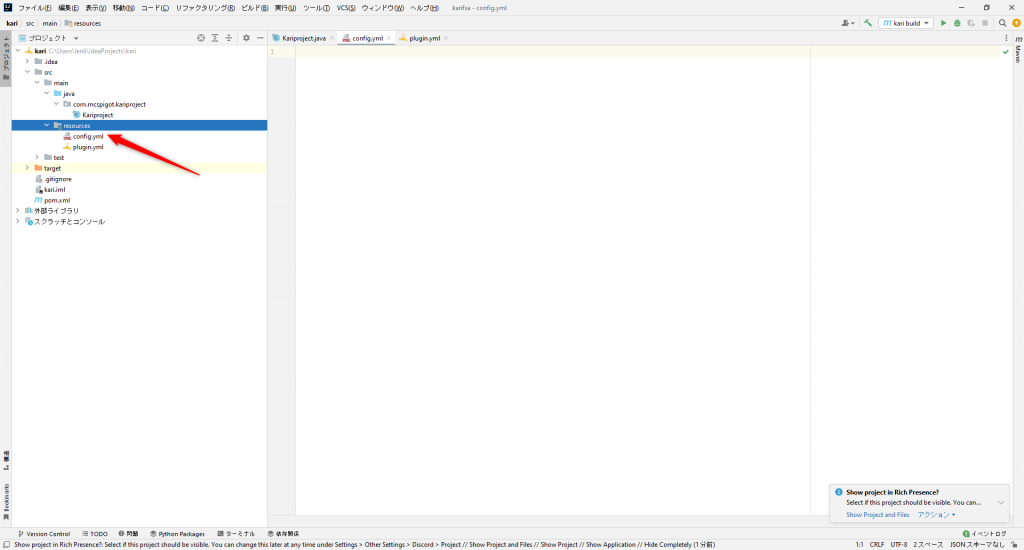Open the VCS menu
The width and height of the screenshot is (1024, 550).
pos(345,7)
